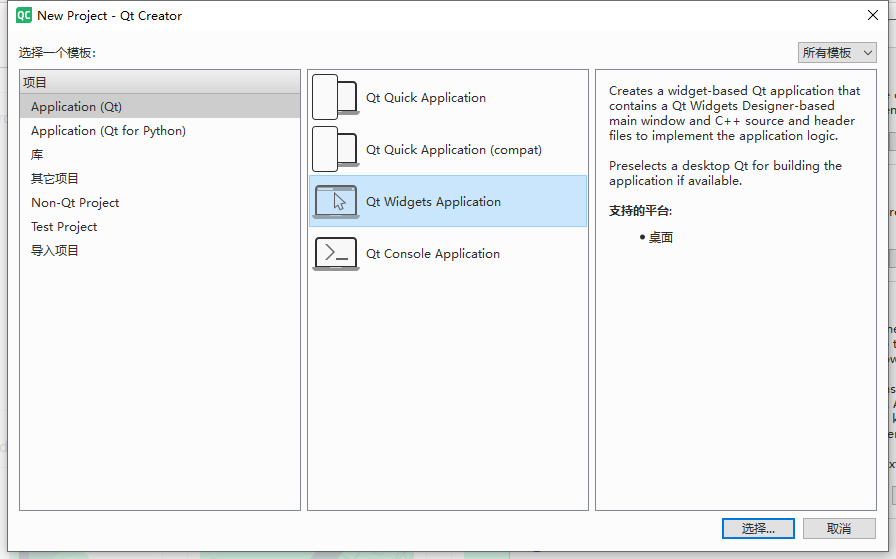Select Application (Qt for Python) category
The width and height of the screenshot is (896, 559).
160,130
